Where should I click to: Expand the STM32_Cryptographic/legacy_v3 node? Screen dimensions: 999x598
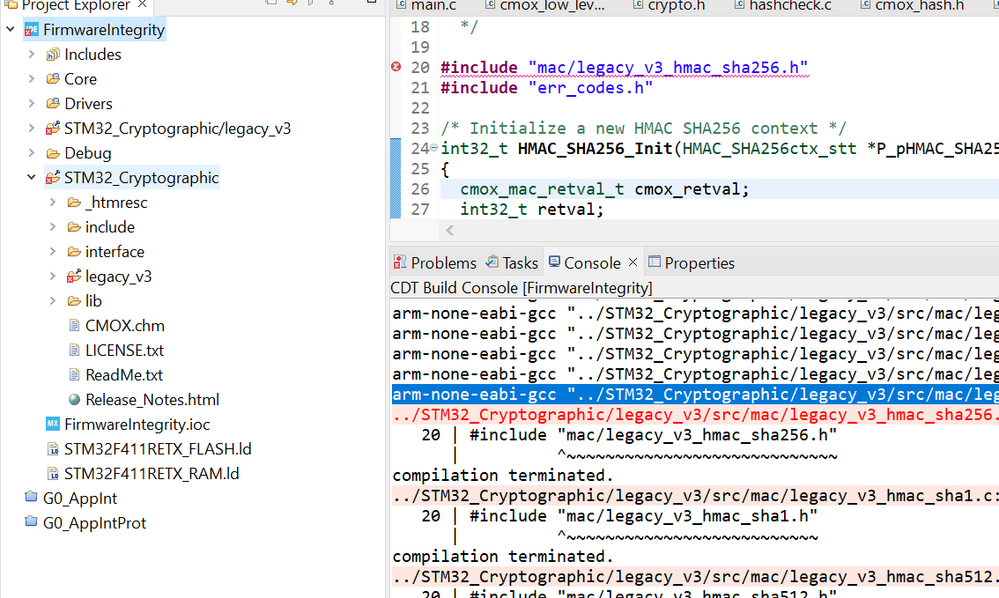[31, 129]
